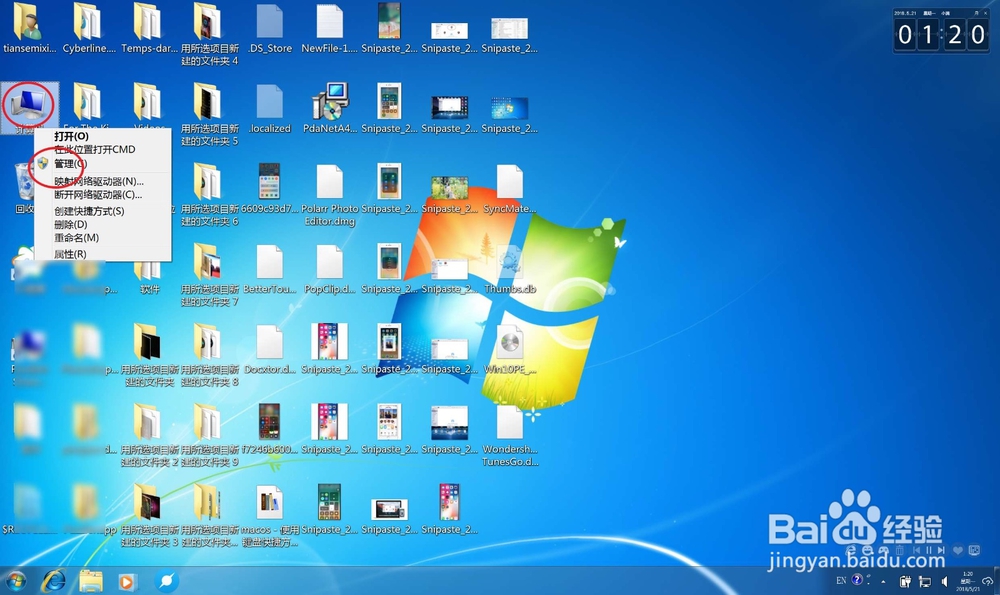
Task: Select the macos - 使用键盘快捷方... document
Action: tap(269, 517)
